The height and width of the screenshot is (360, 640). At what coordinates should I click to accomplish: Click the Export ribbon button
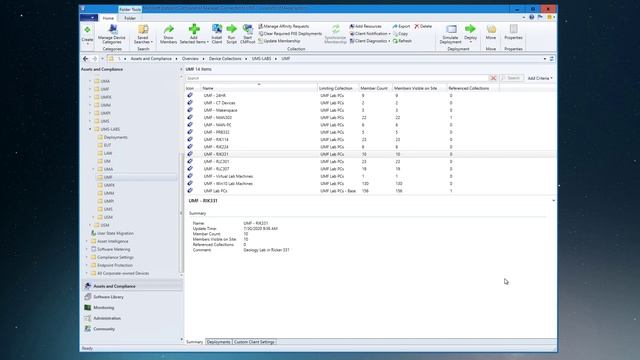point(401,26)
